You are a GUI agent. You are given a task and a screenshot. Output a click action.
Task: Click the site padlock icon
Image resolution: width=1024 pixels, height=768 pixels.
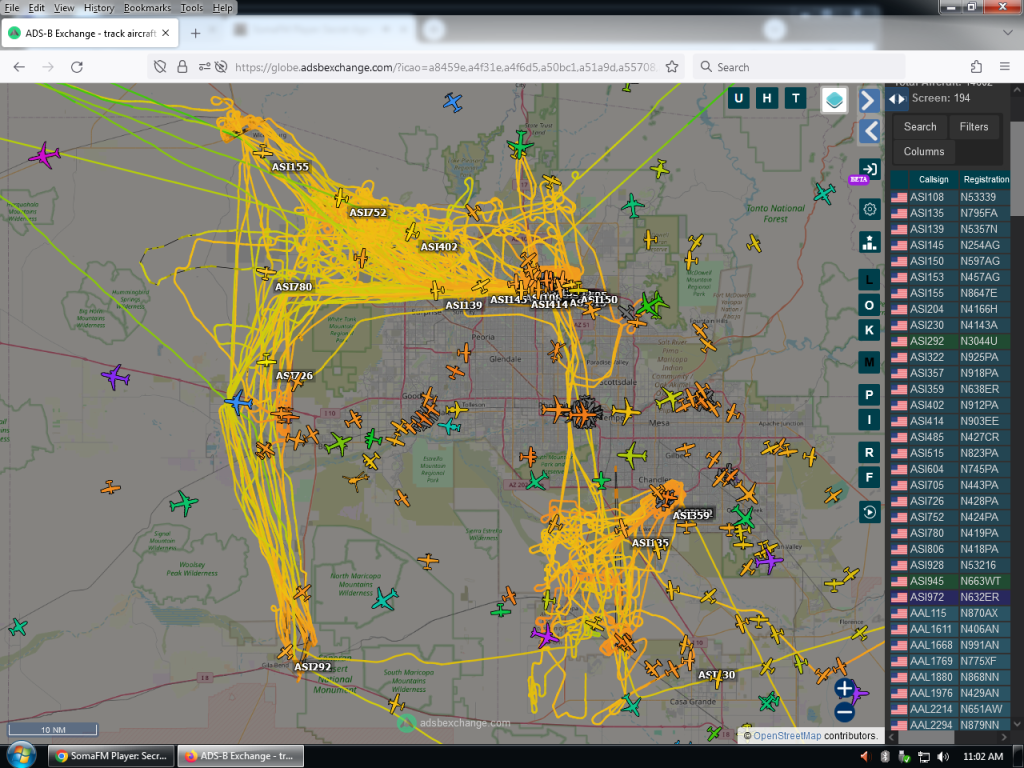tap(182, 67)
